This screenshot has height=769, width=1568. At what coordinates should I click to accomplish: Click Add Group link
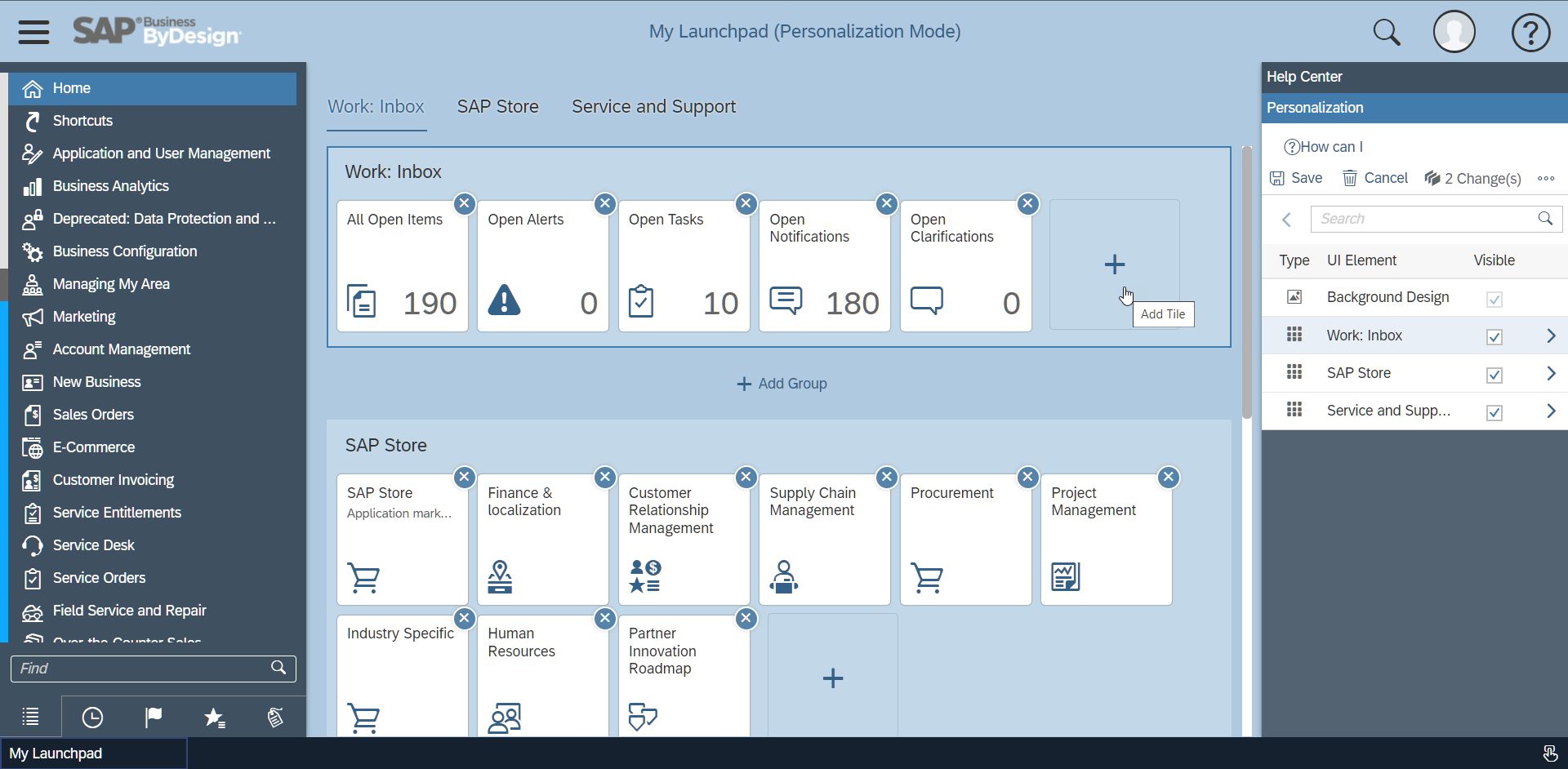tap(782, 384)
